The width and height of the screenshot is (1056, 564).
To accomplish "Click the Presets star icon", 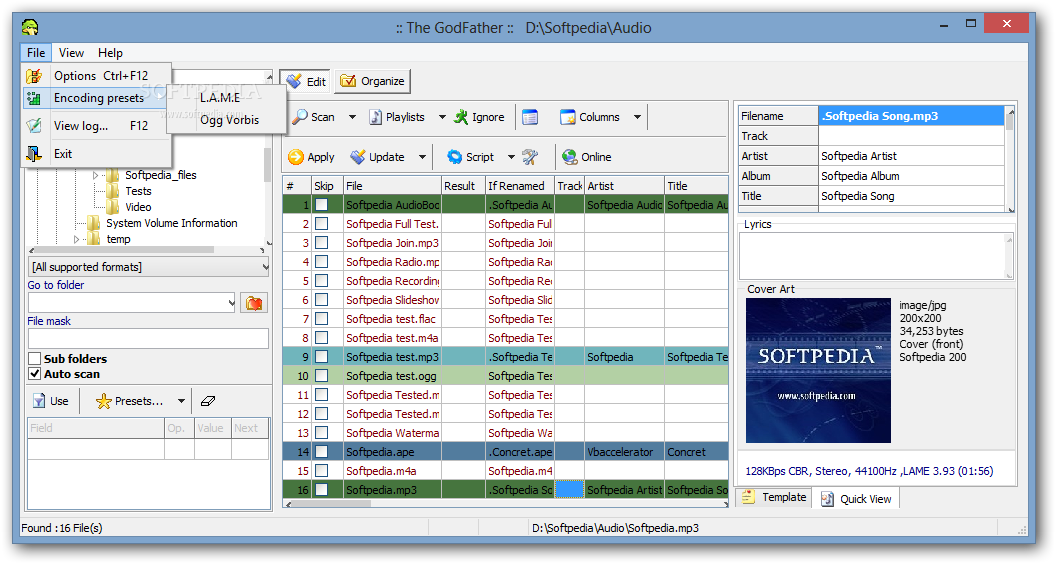I will (104, 402).
